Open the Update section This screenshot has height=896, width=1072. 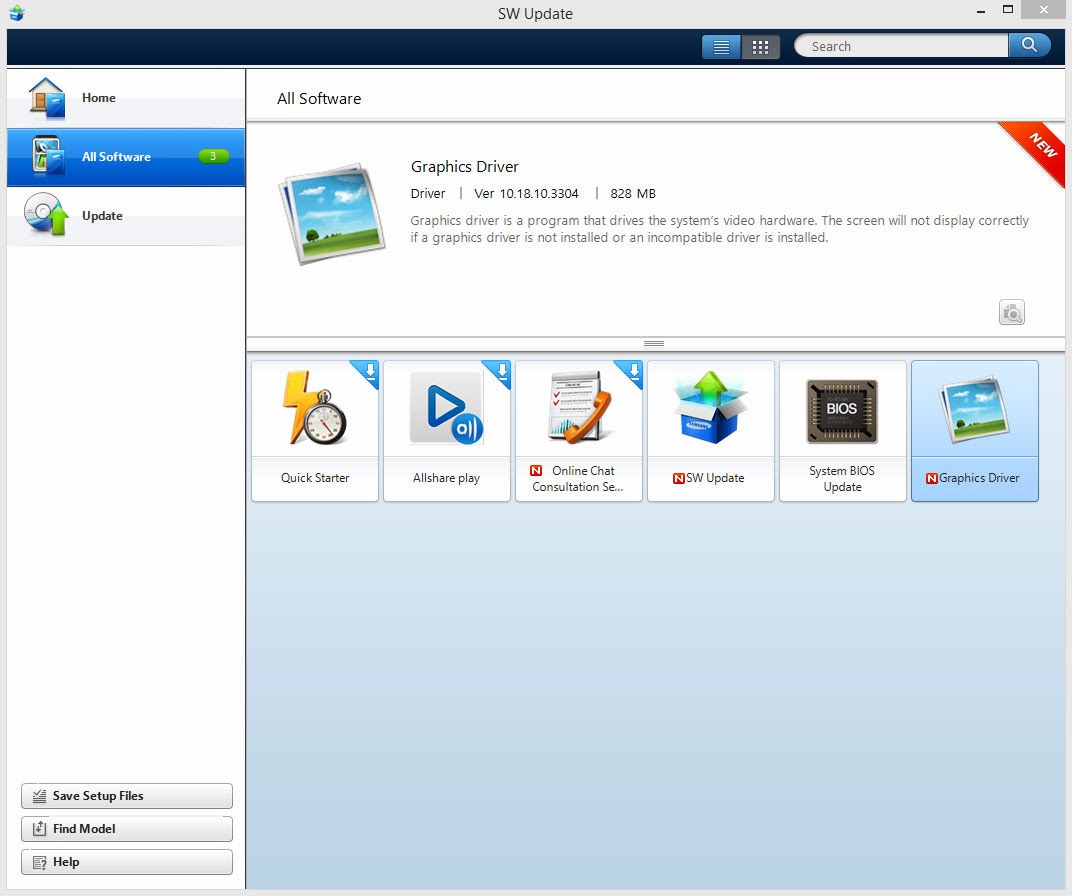point(126,215)
